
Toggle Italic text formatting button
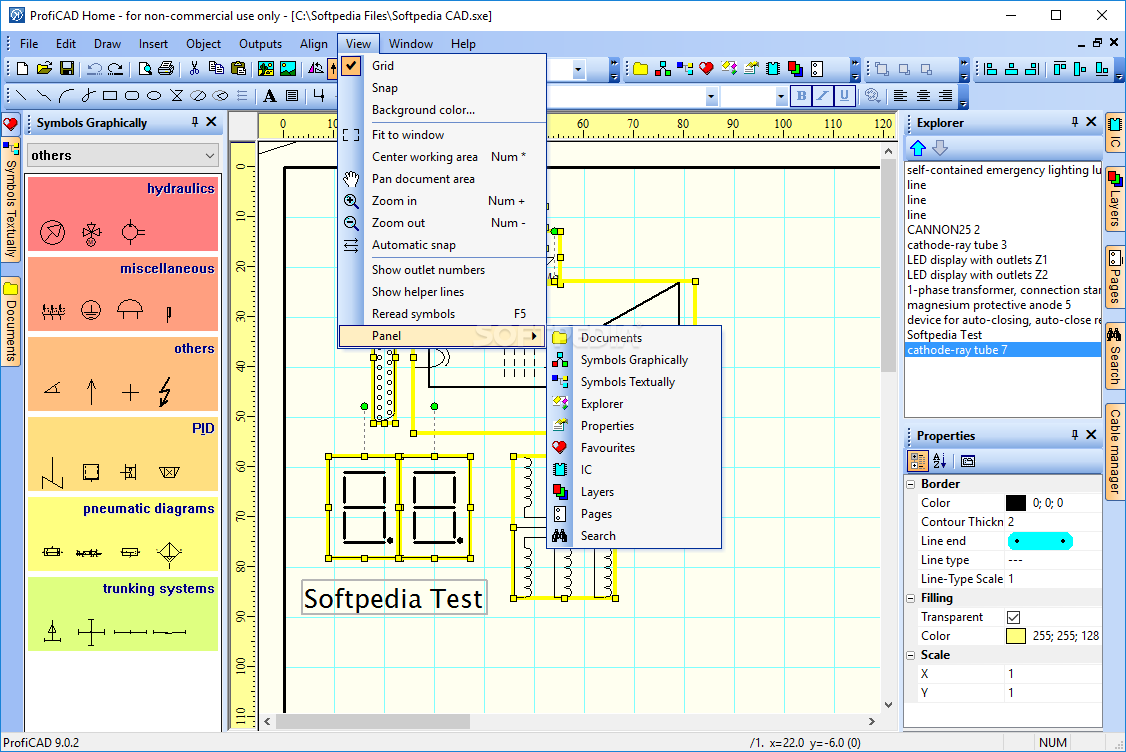(x=823, y=96)
